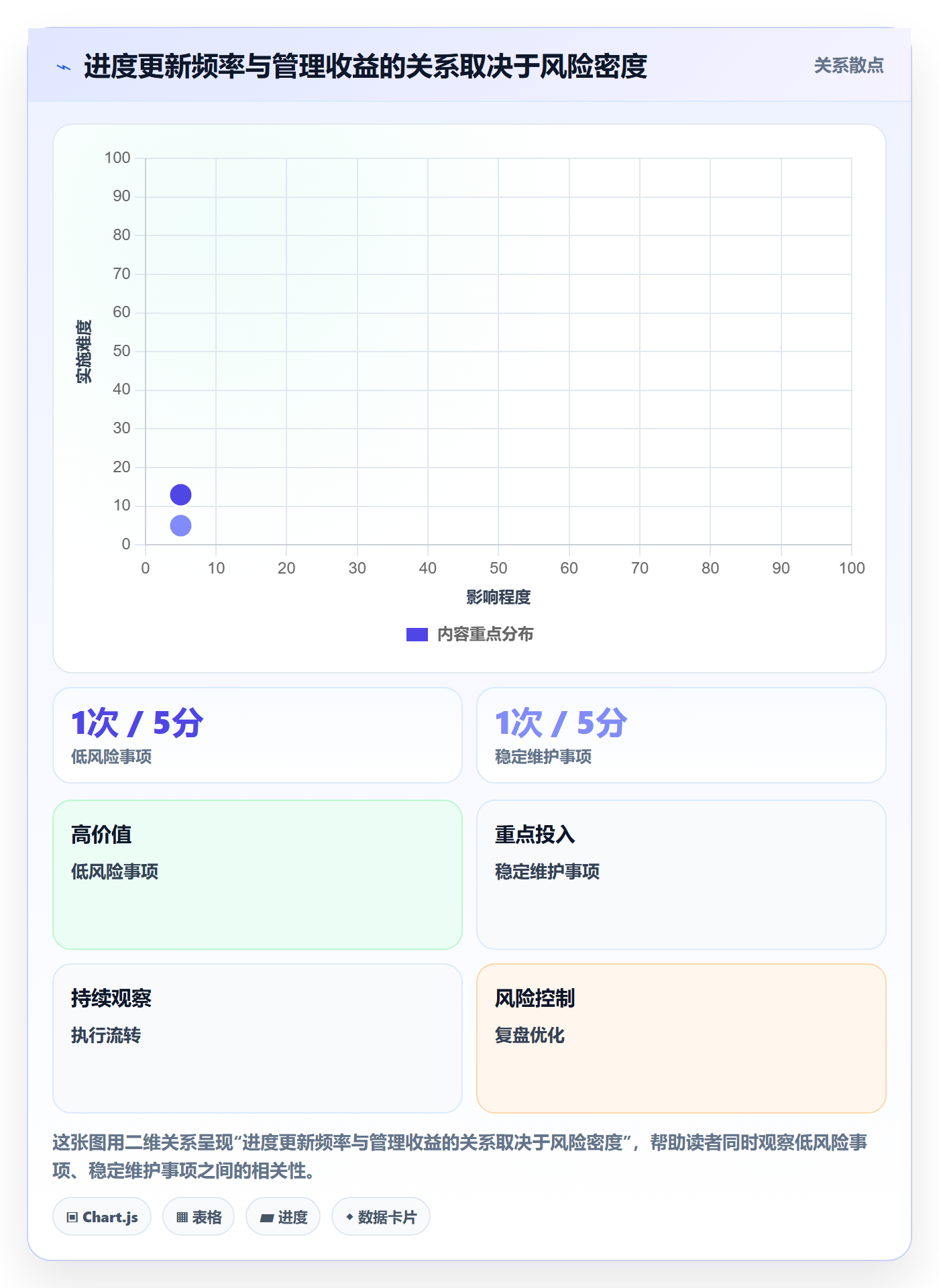The width and height of the screenshot is (939, 1288).
Task: Click the card title about 风险密度
Action: [366, 66]
